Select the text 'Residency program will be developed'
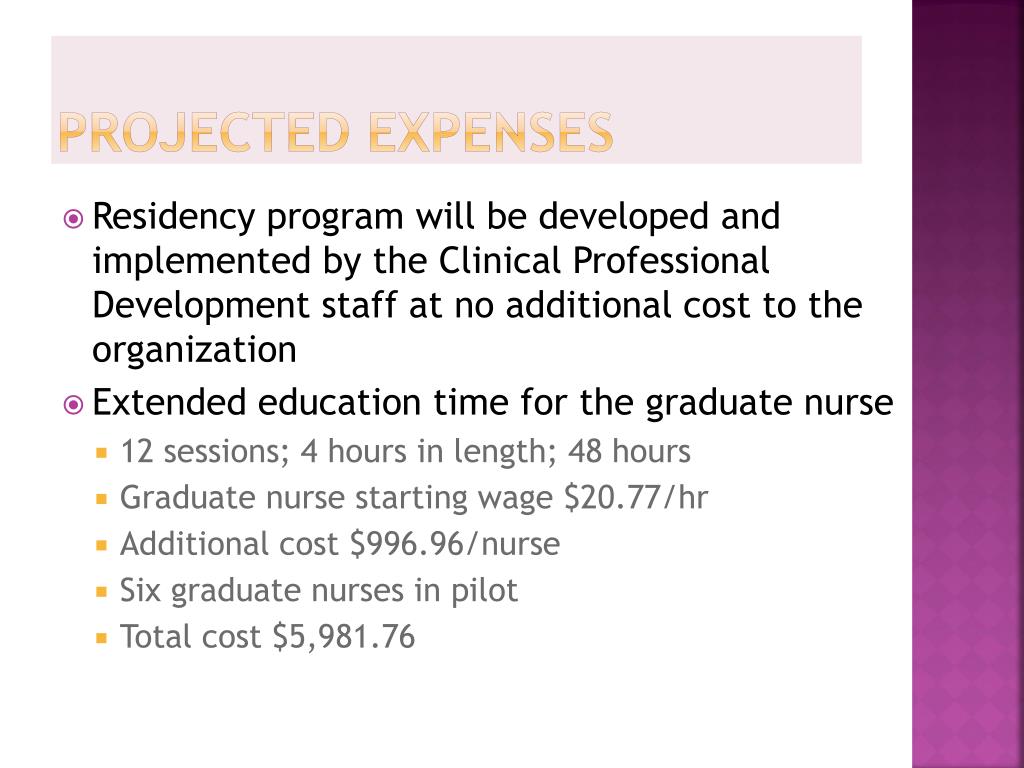1024x768 pixels. (x=401, y=217)
